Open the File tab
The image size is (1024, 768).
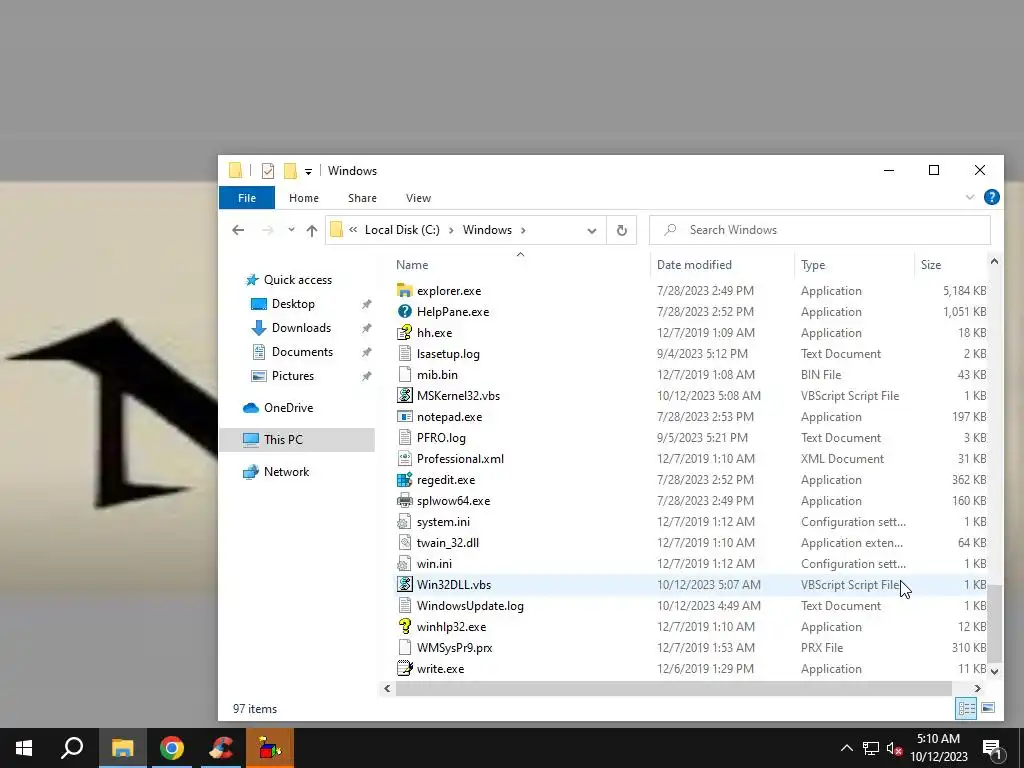(247, 198)
